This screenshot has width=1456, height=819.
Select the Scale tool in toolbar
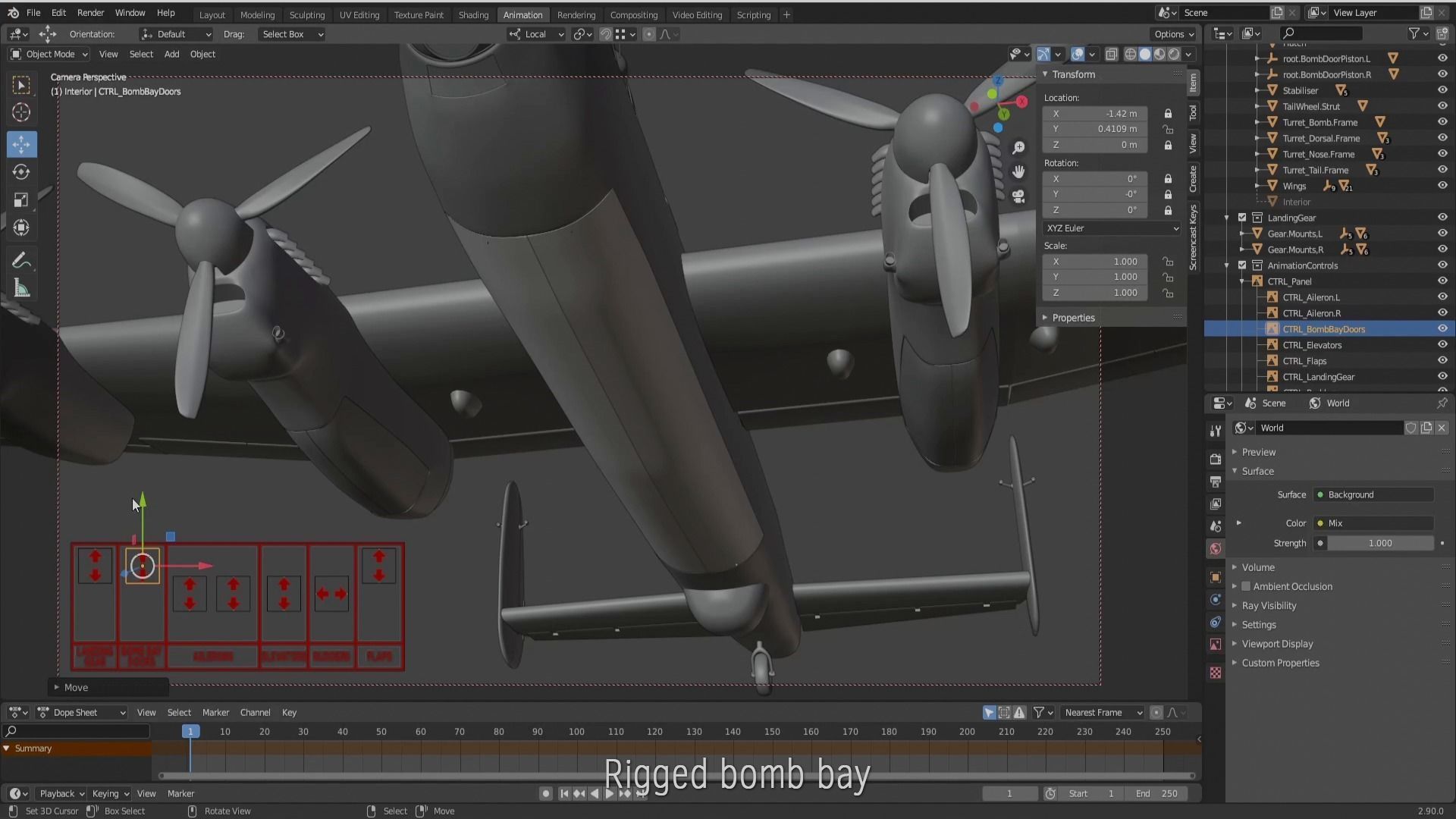pos(21,200)
